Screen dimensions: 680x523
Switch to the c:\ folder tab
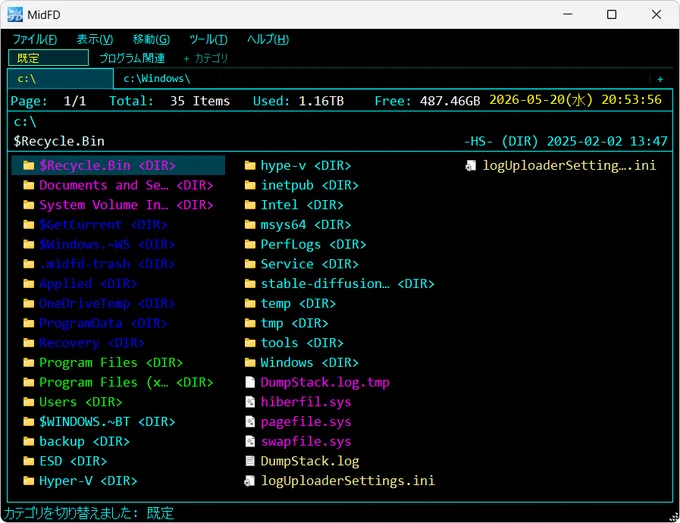pyautogui.click(x=60, y=78)
